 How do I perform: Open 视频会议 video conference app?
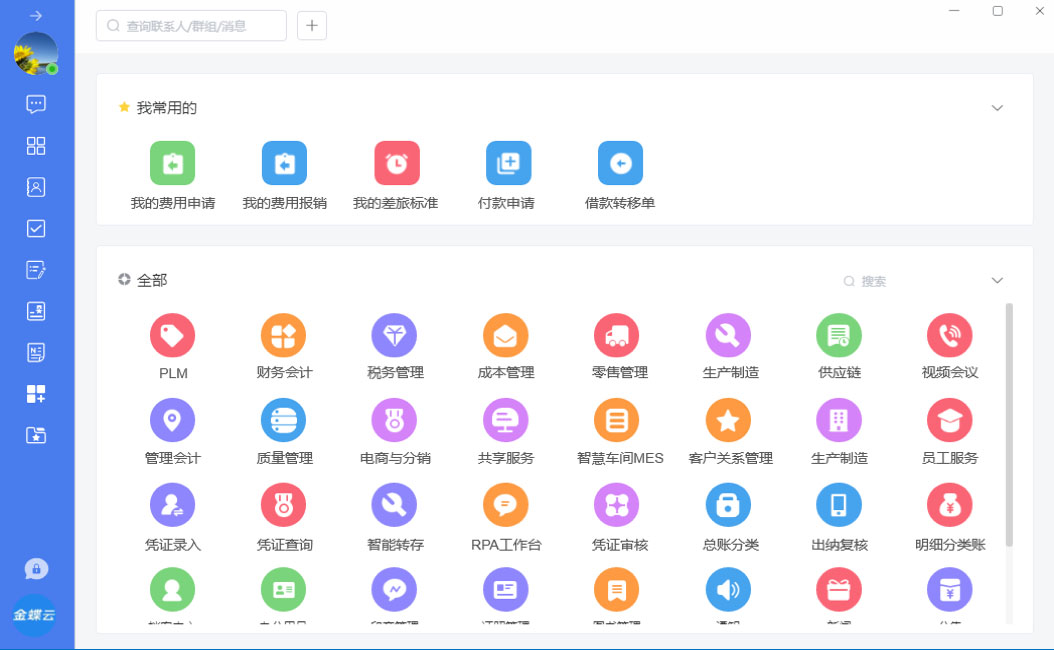click(949, 336)
